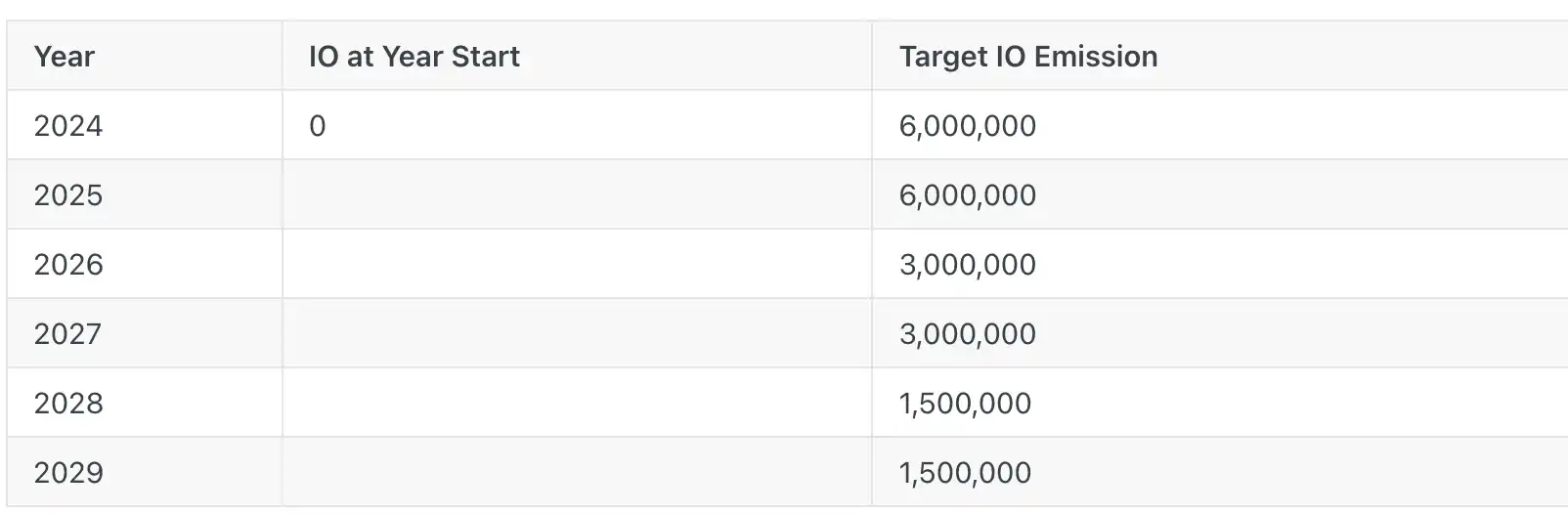
Task: Click the 2029 year cell
Action: pos(68,473)
